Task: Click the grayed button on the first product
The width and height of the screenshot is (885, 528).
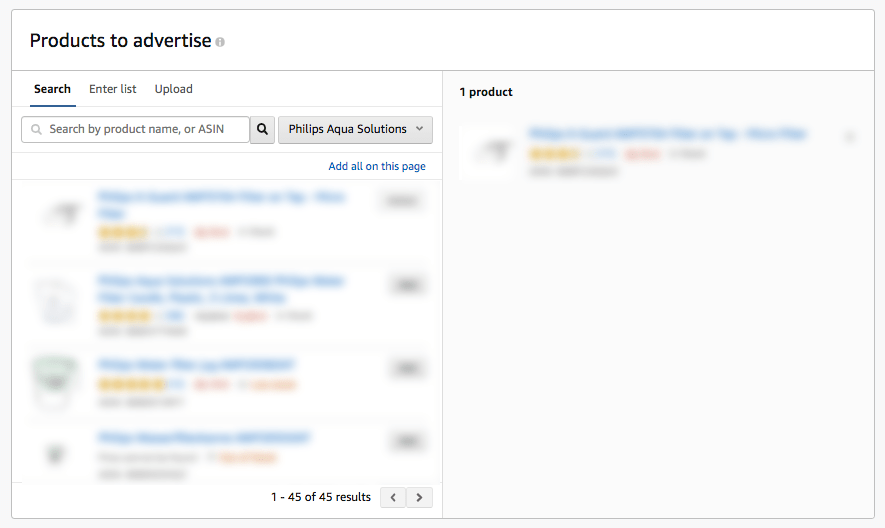Action: click(402, 200)
